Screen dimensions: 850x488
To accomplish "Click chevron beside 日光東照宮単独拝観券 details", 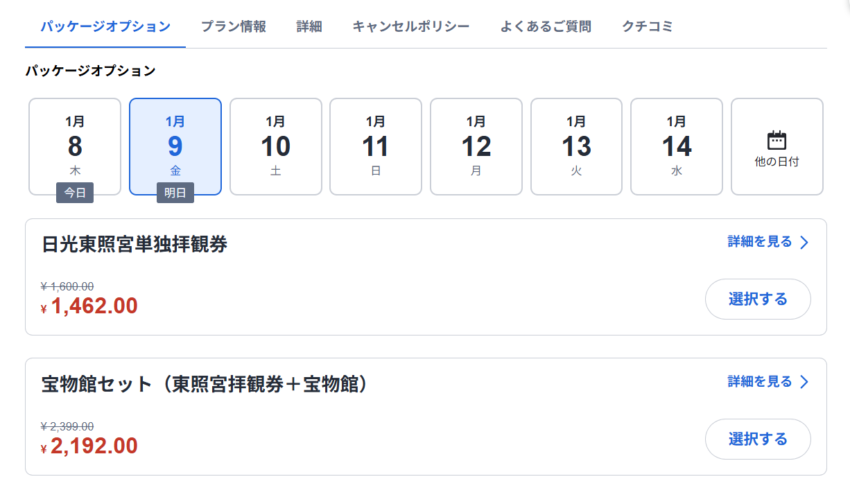I will tap(804, 242).
